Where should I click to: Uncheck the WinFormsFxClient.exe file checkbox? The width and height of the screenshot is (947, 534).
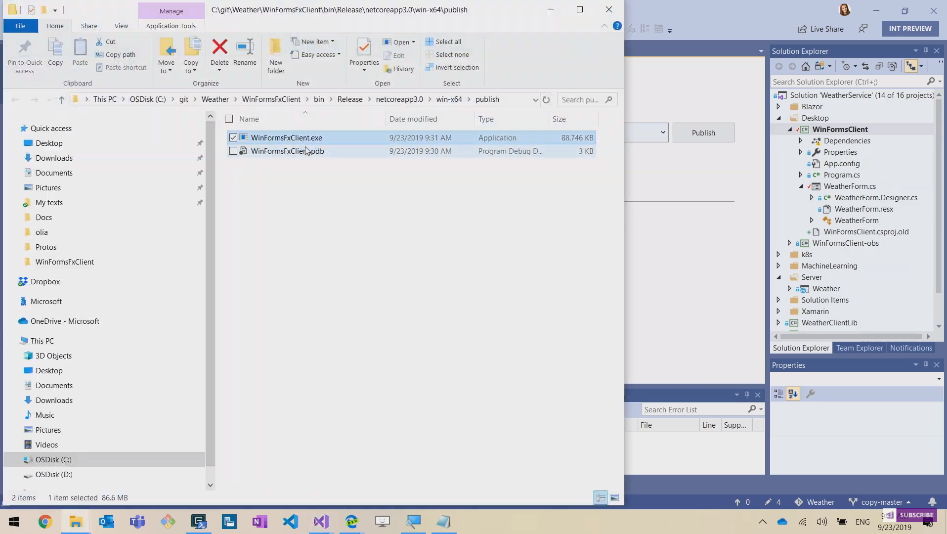[x=233, y=138]
